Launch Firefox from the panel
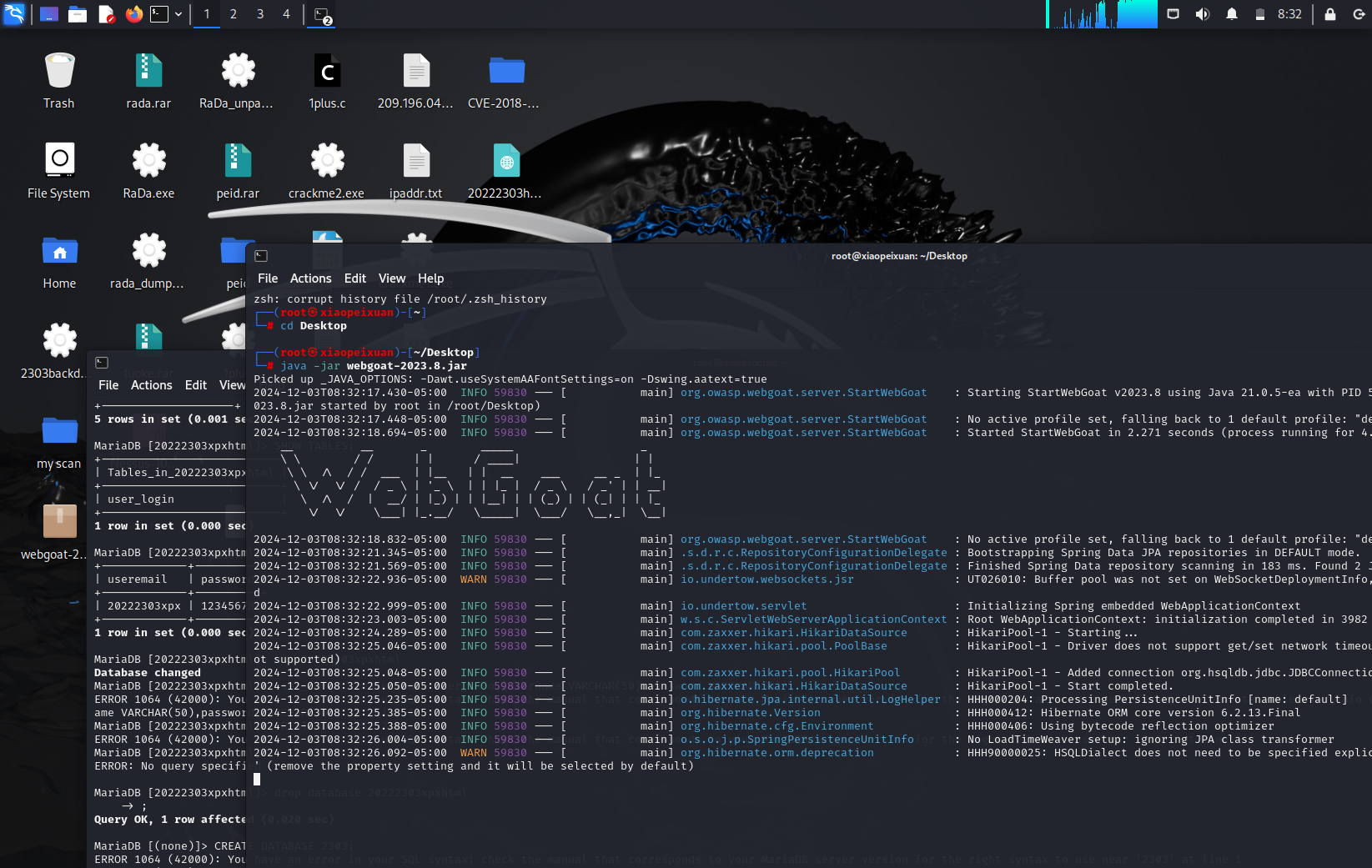This screenshot has width=1372, height=868. click(x=134, y=14)
